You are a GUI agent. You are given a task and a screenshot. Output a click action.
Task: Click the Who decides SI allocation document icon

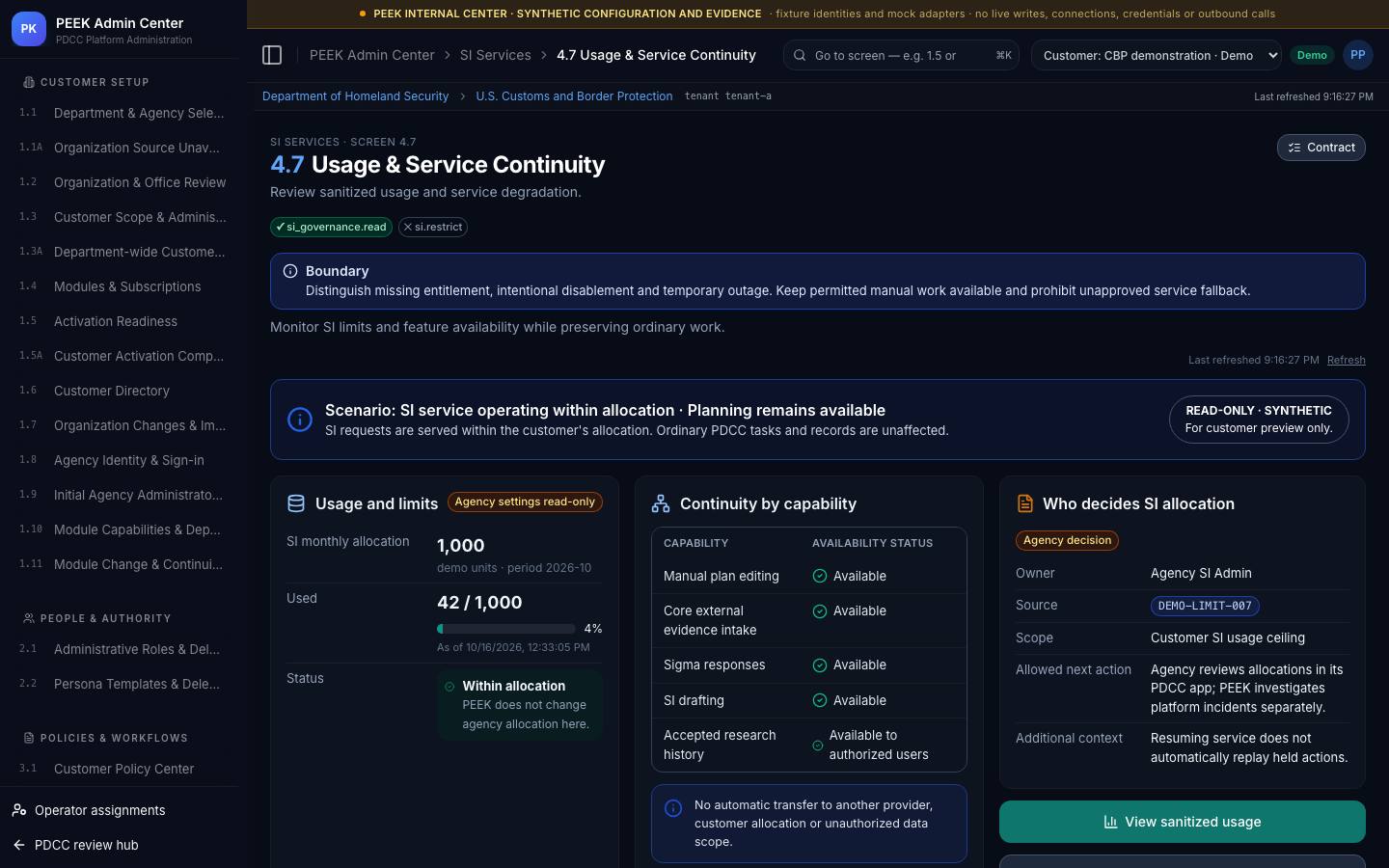tap(1025, 503)
